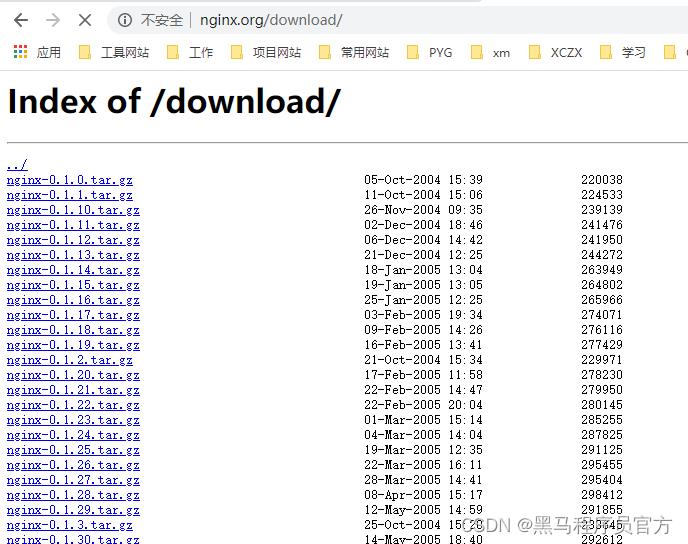Click the date 19-Mar-2005 12:35
The width and height of the screenshot is (688, 544).
423,449
